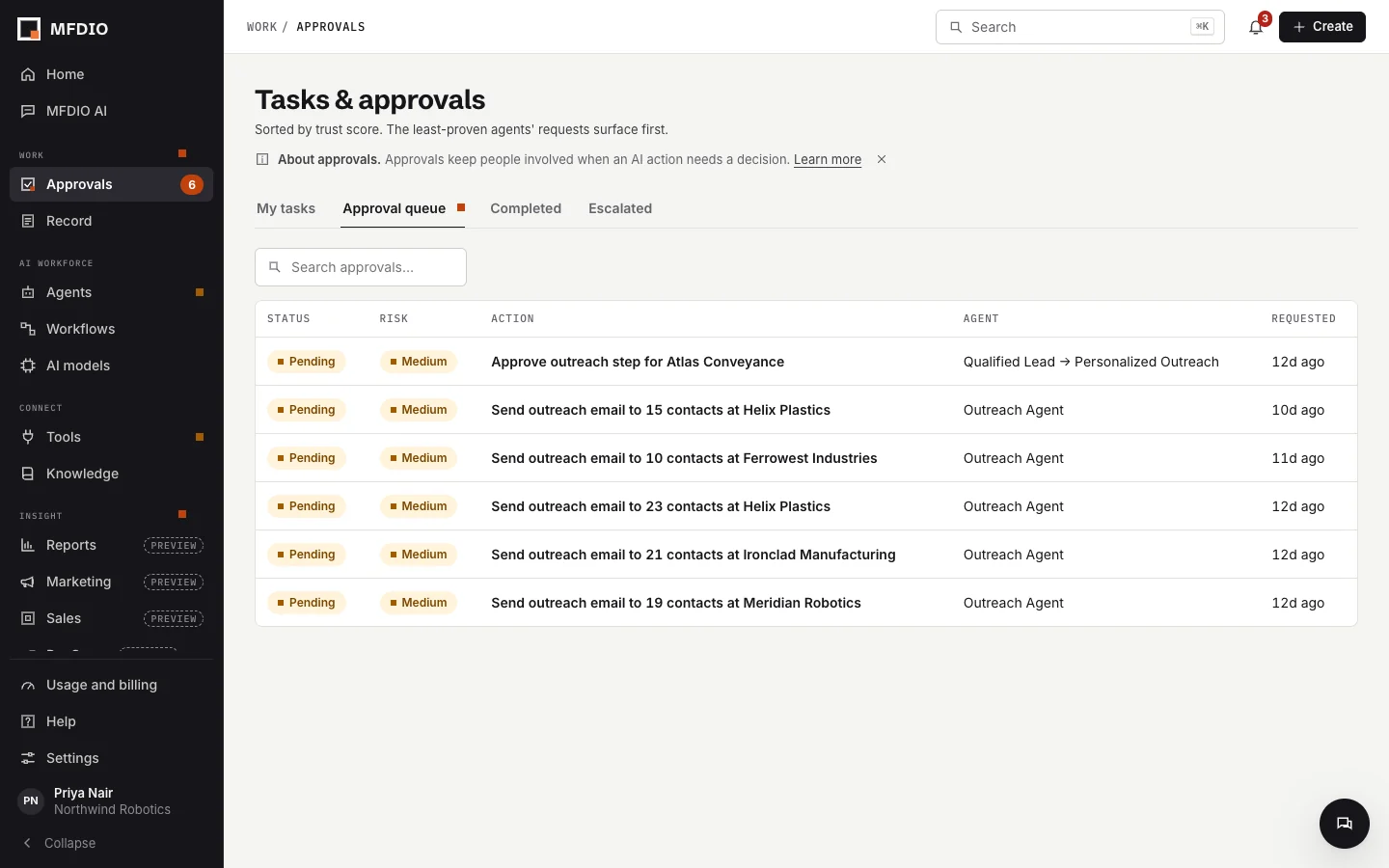Screen dimensions: 1389x868
Task: Open the floating chat bubble button
Action: (x=1345, y=824)
